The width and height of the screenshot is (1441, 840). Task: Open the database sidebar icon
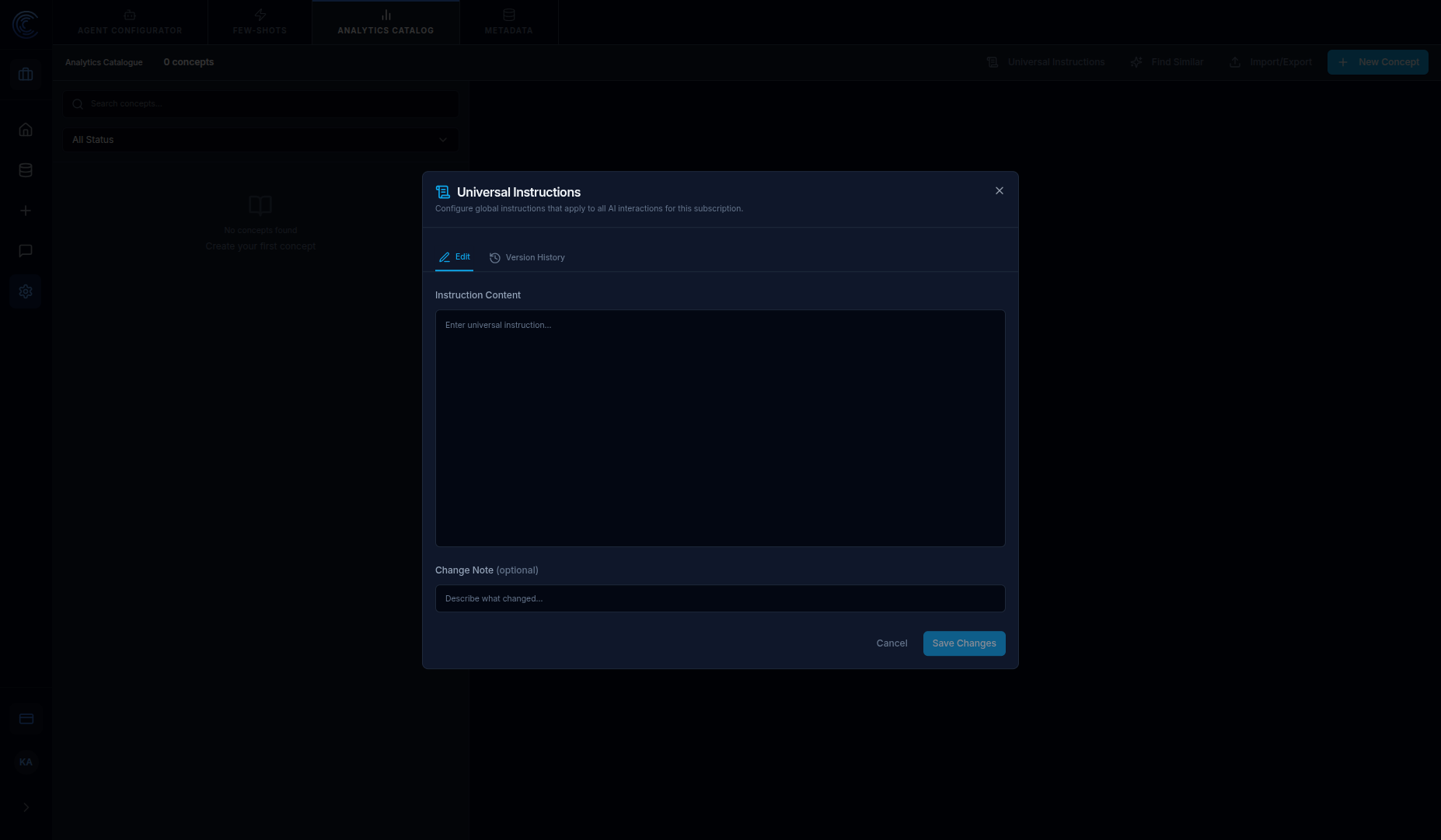26,170
